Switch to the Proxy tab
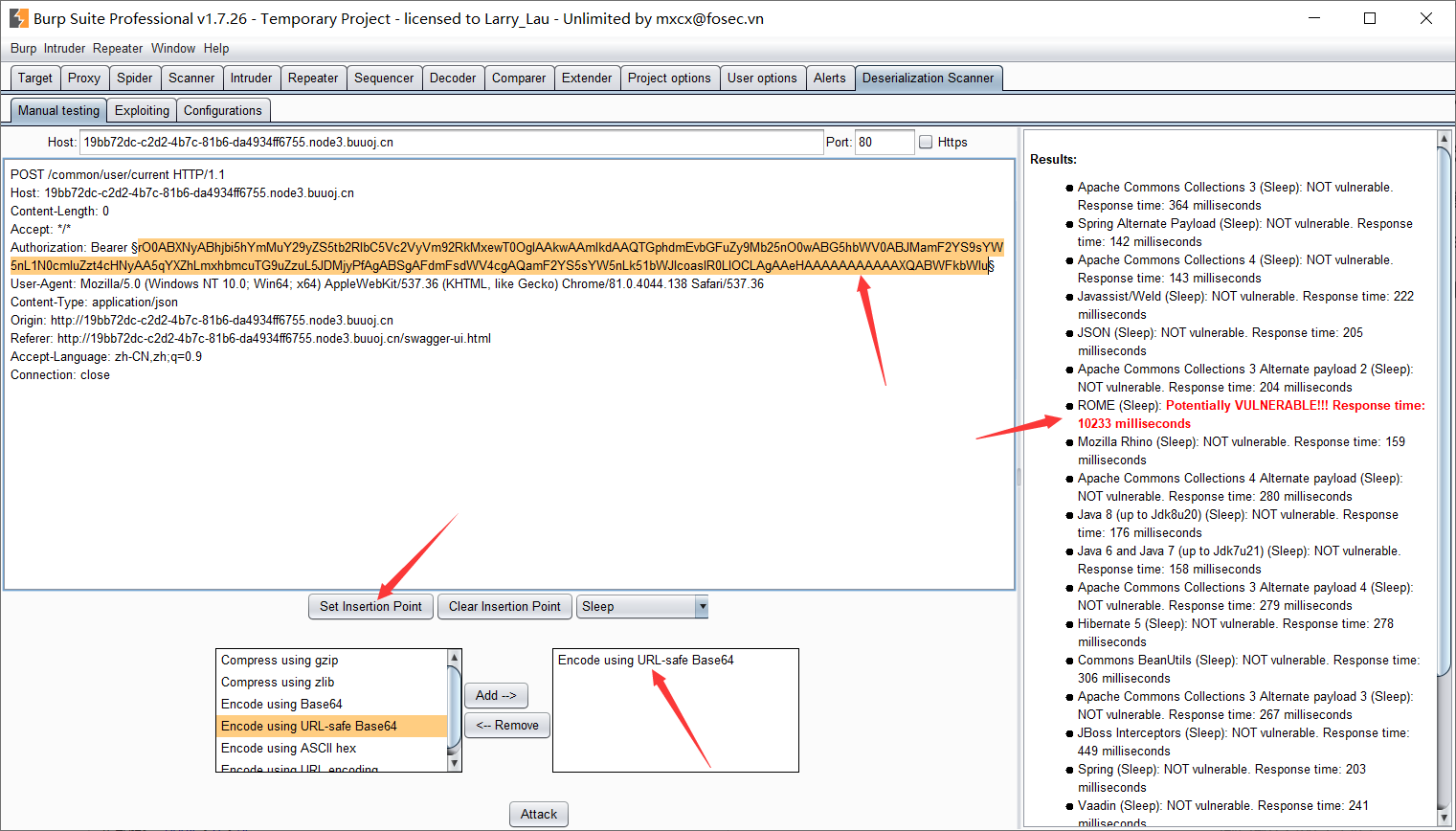Viewport: 1456px width, 831px height. [x=84, y=79]
